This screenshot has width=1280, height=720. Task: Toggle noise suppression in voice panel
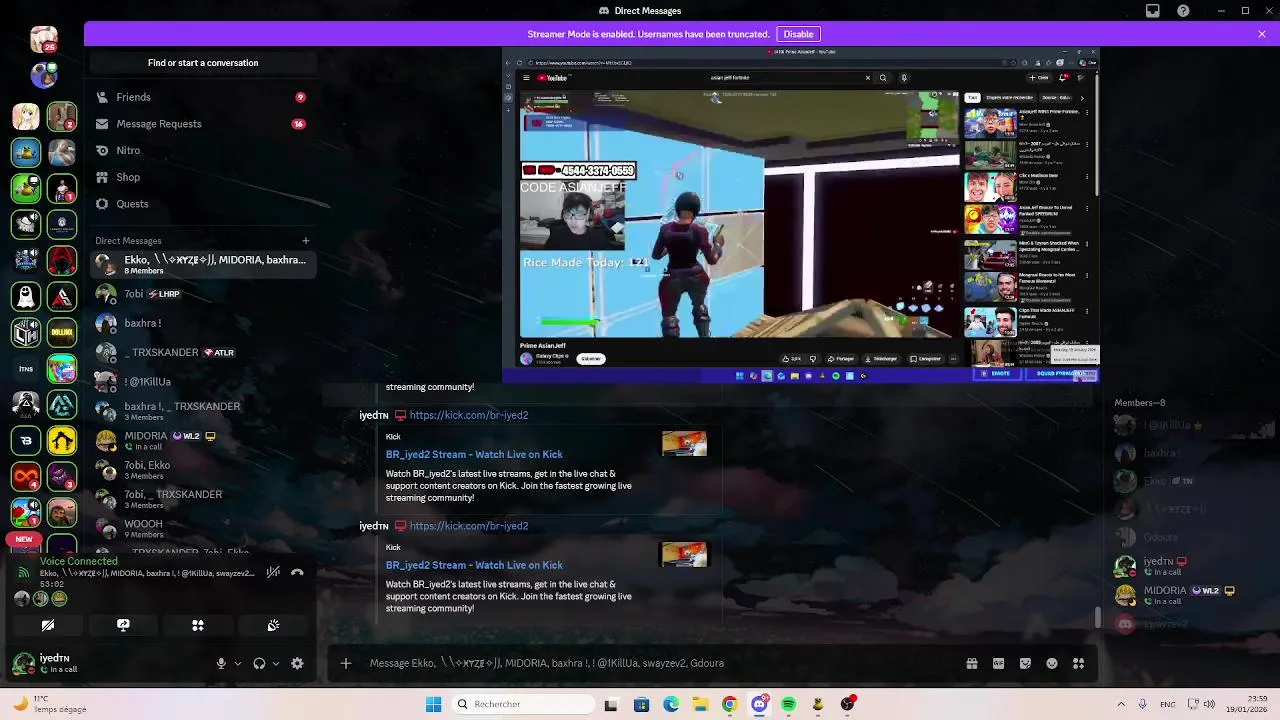point(273,572)
